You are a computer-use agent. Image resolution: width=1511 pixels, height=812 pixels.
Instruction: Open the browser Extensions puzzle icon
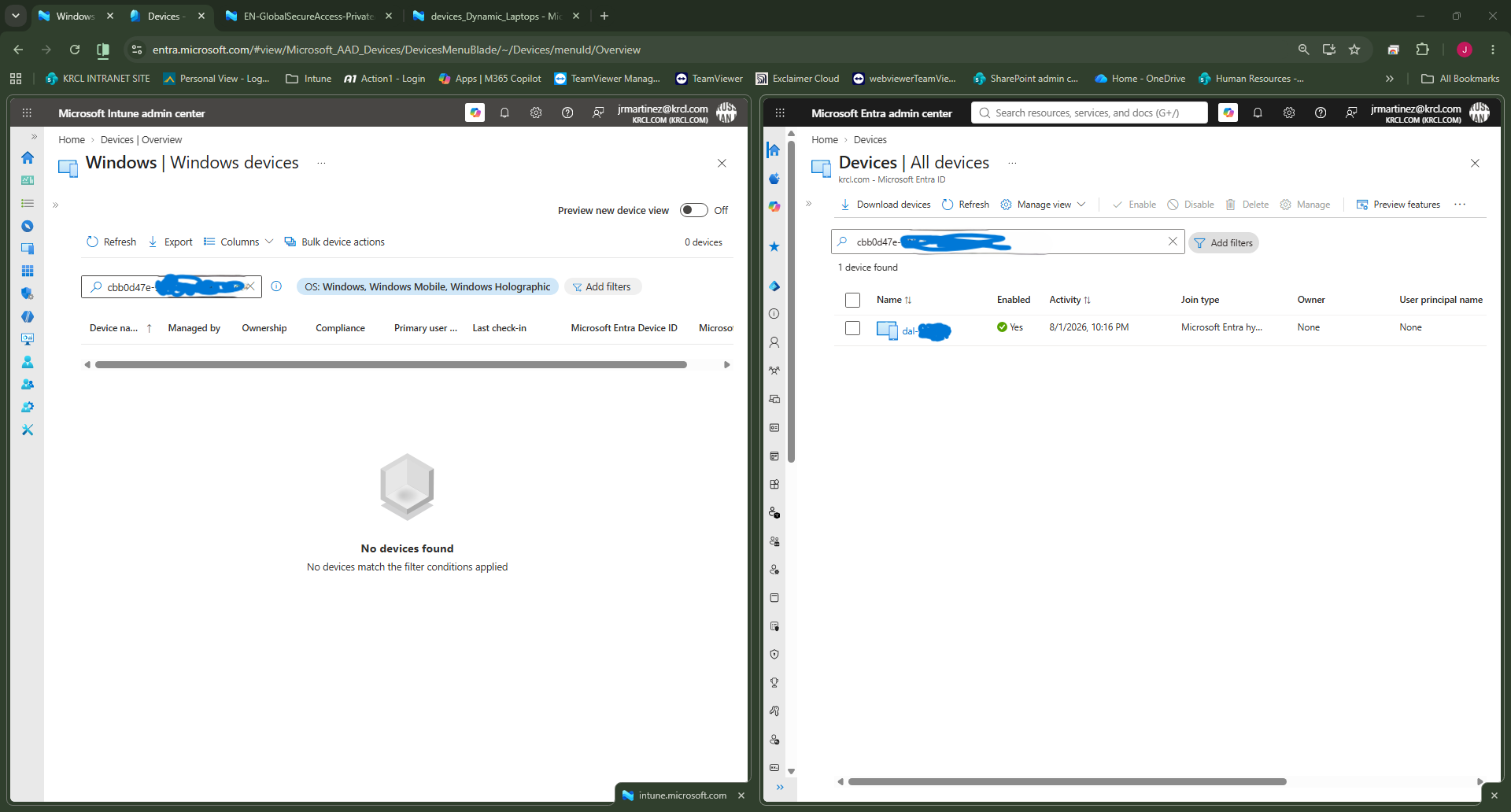point(1422,50)
